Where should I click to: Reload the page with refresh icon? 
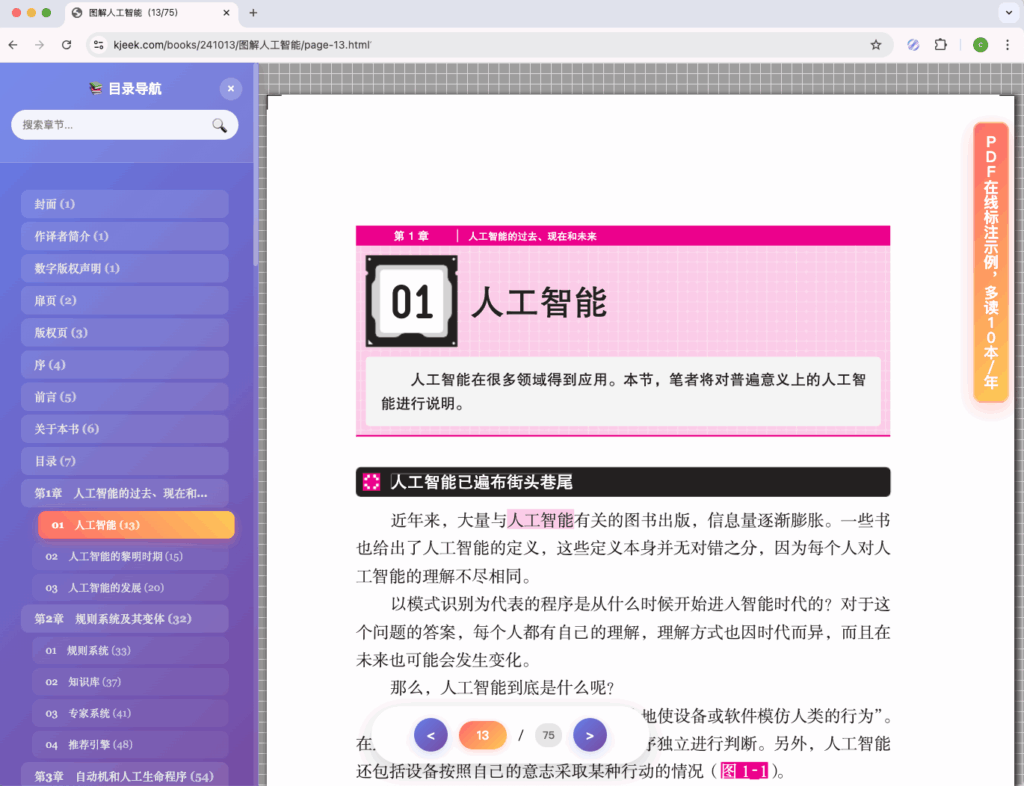[66, 45]
